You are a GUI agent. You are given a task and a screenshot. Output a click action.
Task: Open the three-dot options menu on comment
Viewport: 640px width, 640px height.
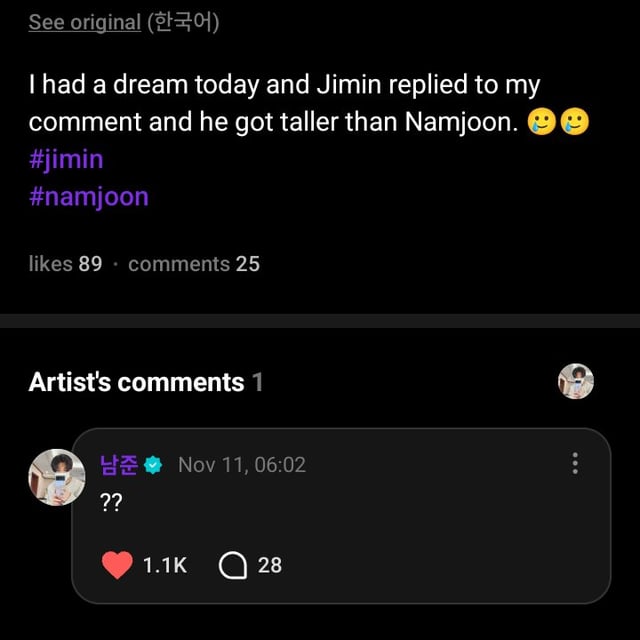click(575, 464)
